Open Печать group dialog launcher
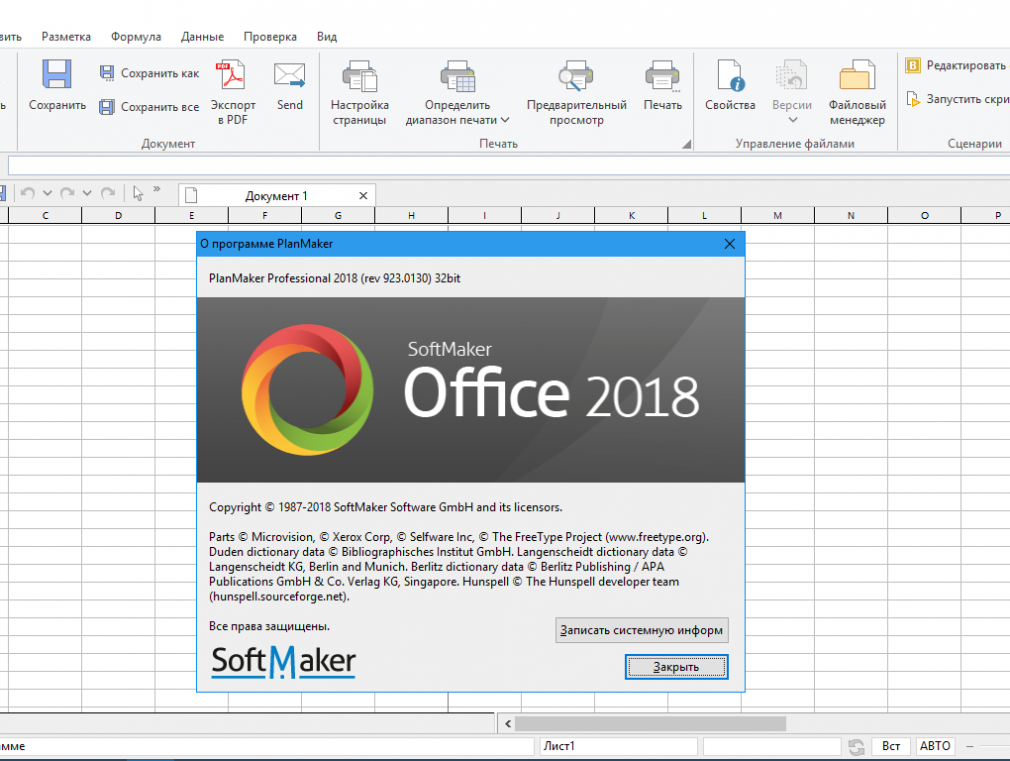The height and width of the screenshot is (761, 1010). coord(687,144)
